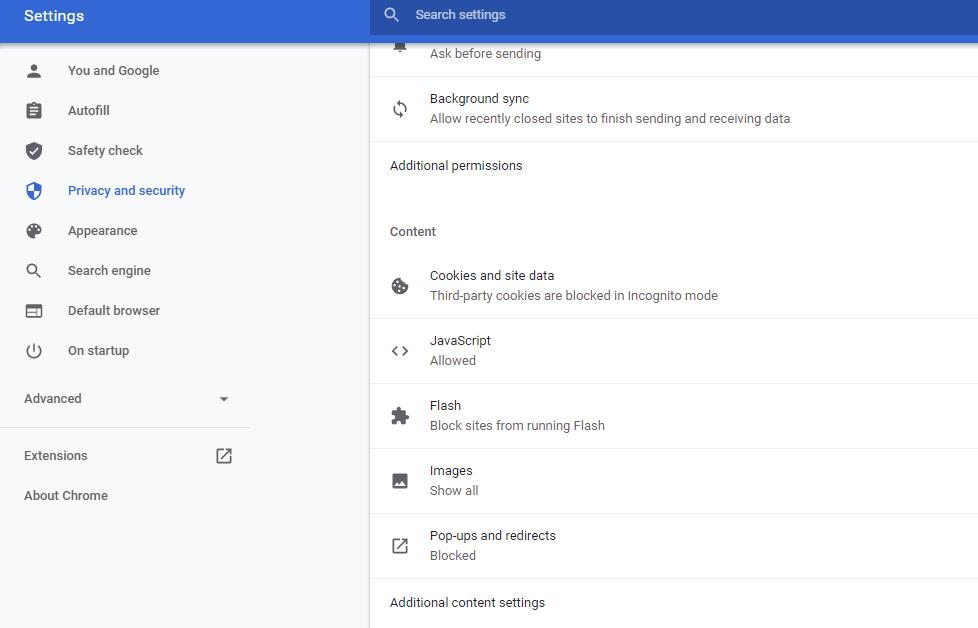Click the magnifier icon beside Search engine
This screenshot has height=628, width=978.
coord(34,271)
